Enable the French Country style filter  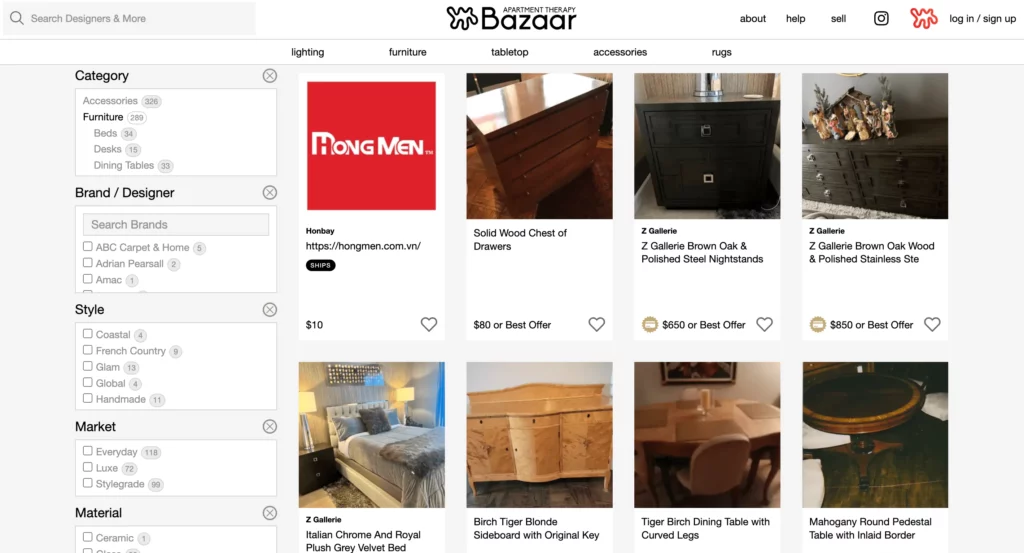[88, 350]
